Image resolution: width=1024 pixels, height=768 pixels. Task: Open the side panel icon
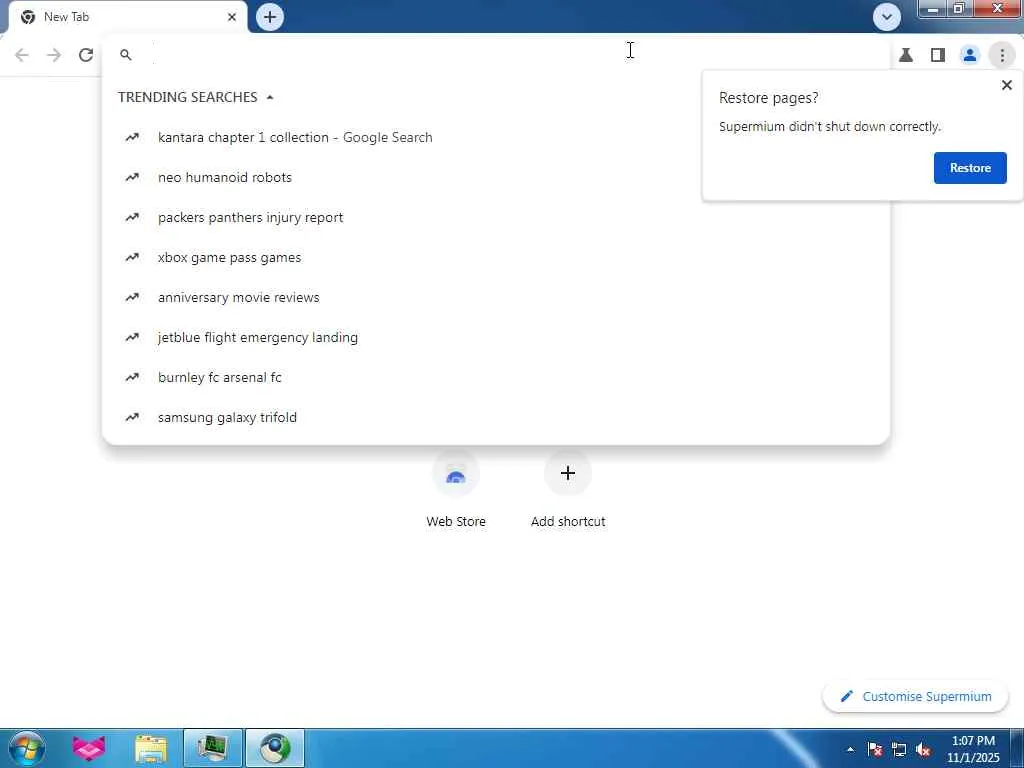(x=938, y=55)
